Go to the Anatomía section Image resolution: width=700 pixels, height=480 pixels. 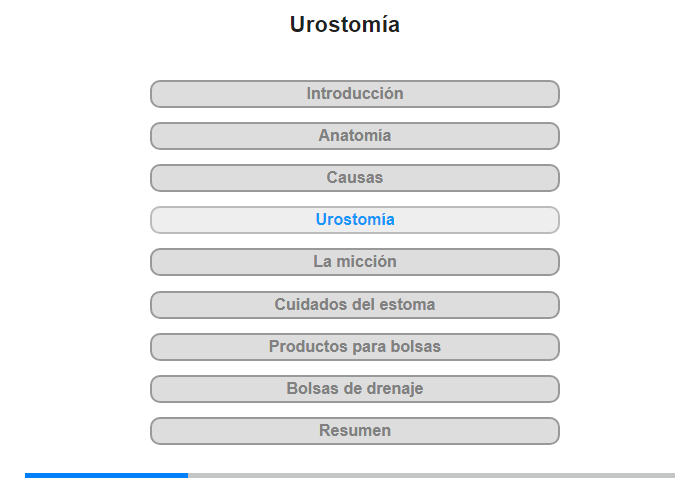(x=354, y=136)
